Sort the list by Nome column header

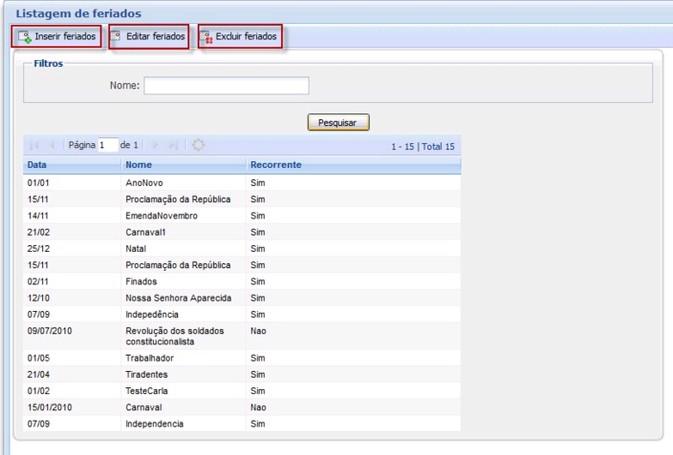[x=139, y=165]
